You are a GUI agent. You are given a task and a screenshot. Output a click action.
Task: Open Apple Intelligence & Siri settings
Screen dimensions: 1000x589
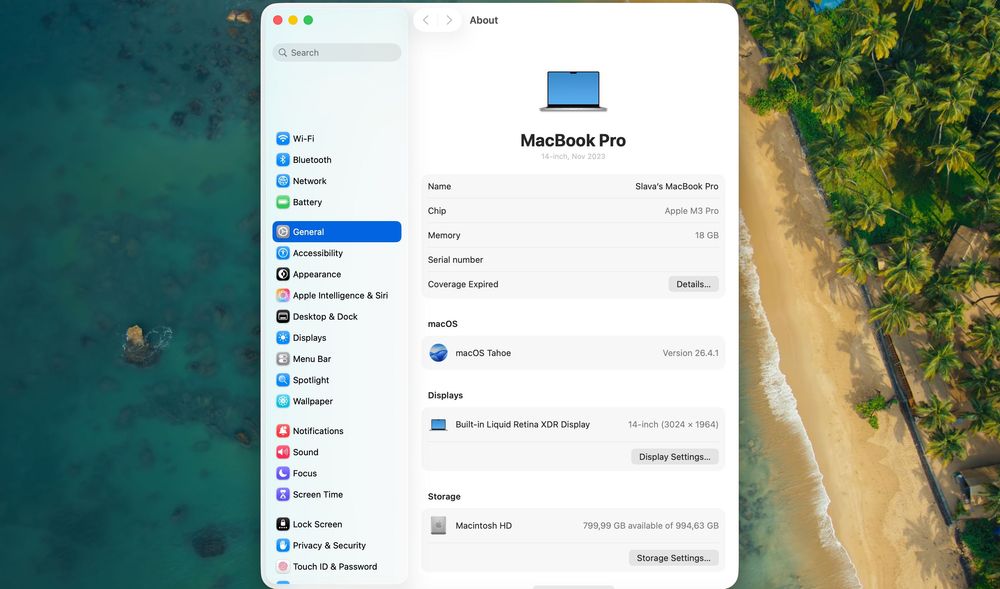tap(337, 295)
